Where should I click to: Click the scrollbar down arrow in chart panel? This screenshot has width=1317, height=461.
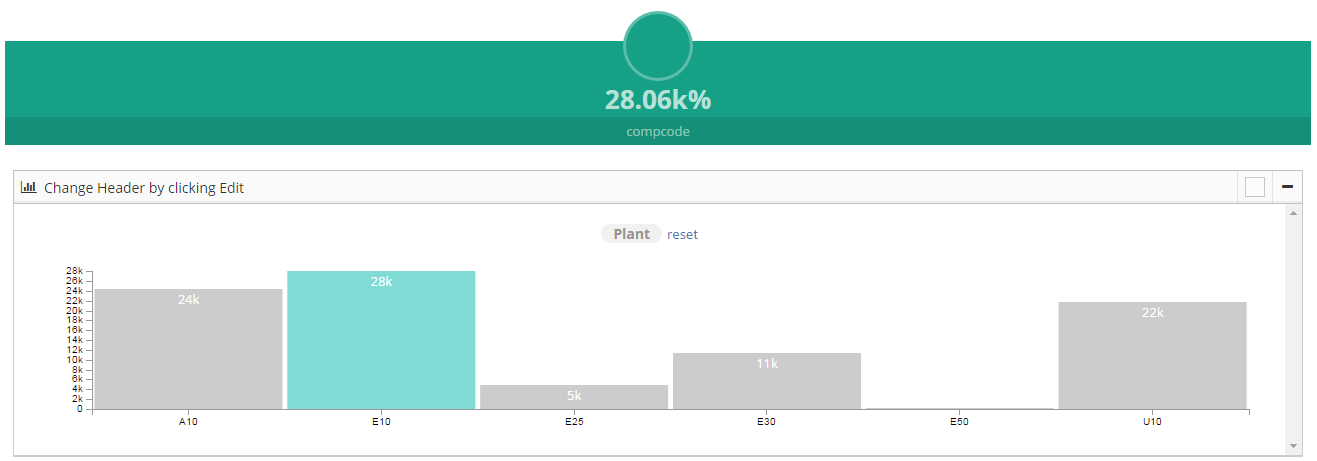(x=1292, y=445)
